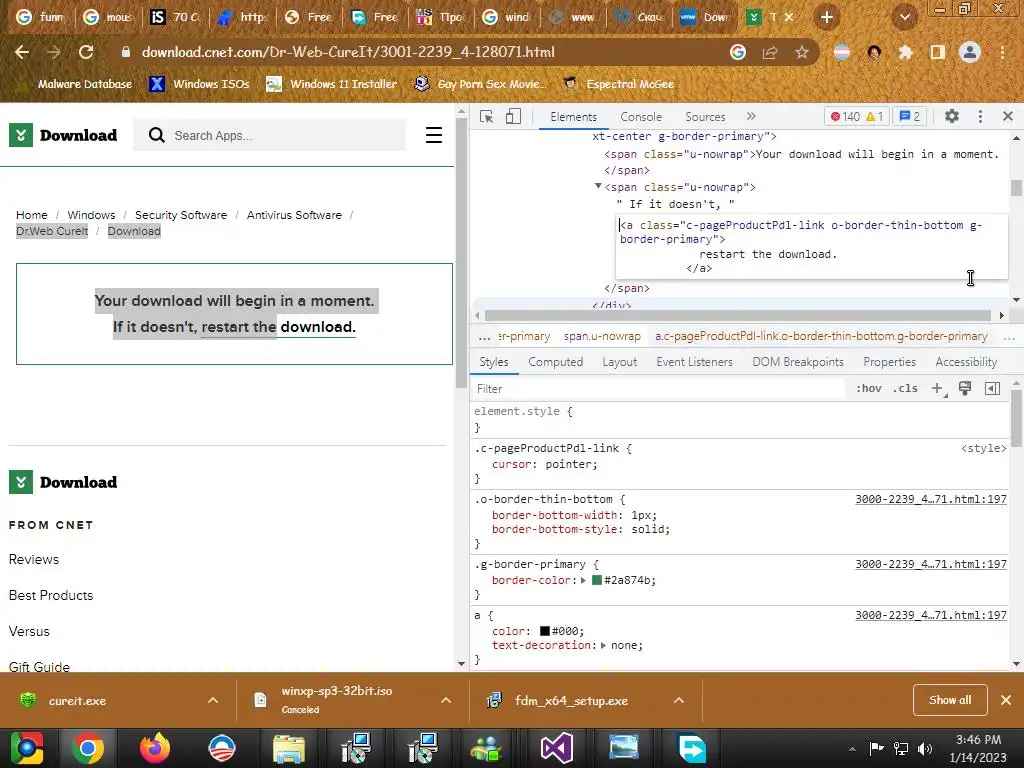Select span.u-nowrap in the breadcrumb bar
Screen dimensions: 1024x768
click(601, 336)
